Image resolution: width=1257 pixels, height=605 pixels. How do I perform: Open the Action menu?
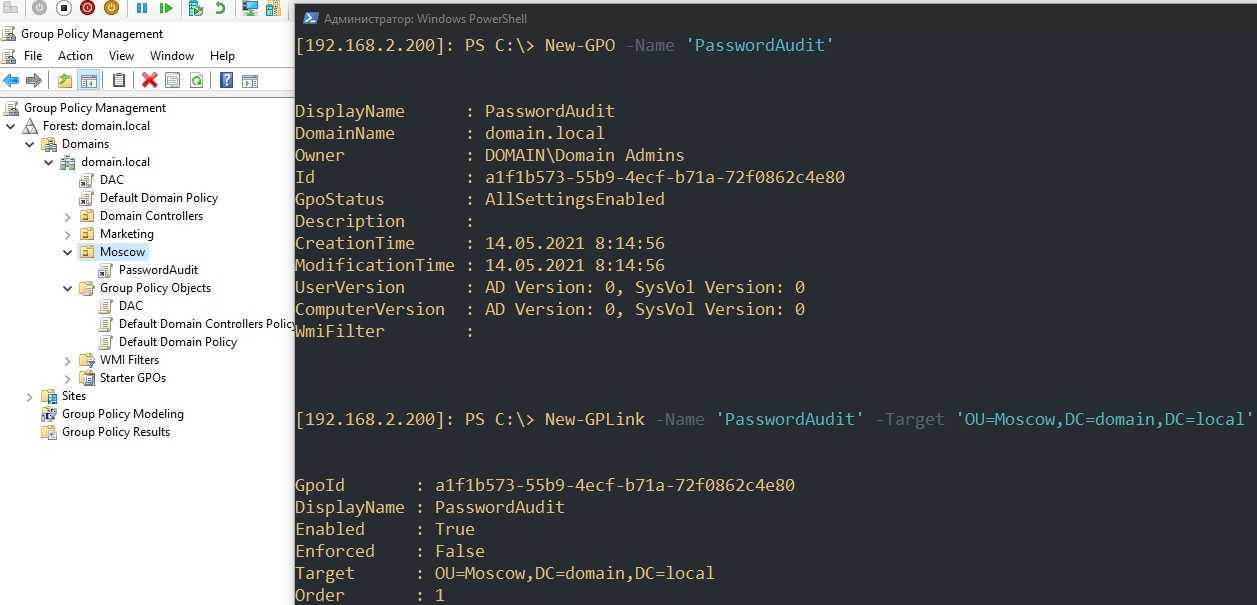tap(75, 56)
